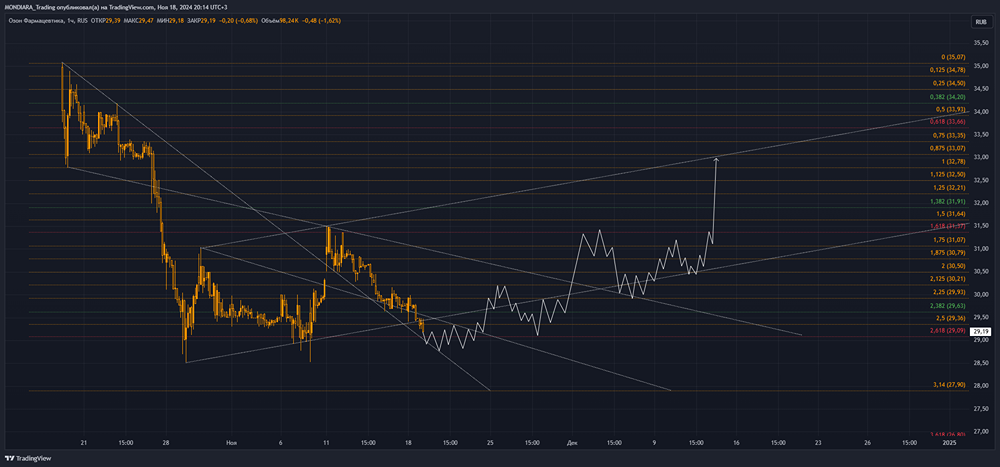Click price axis value 27,00
The width and height of the screenshot is (1000, 467).
(982, 431)
